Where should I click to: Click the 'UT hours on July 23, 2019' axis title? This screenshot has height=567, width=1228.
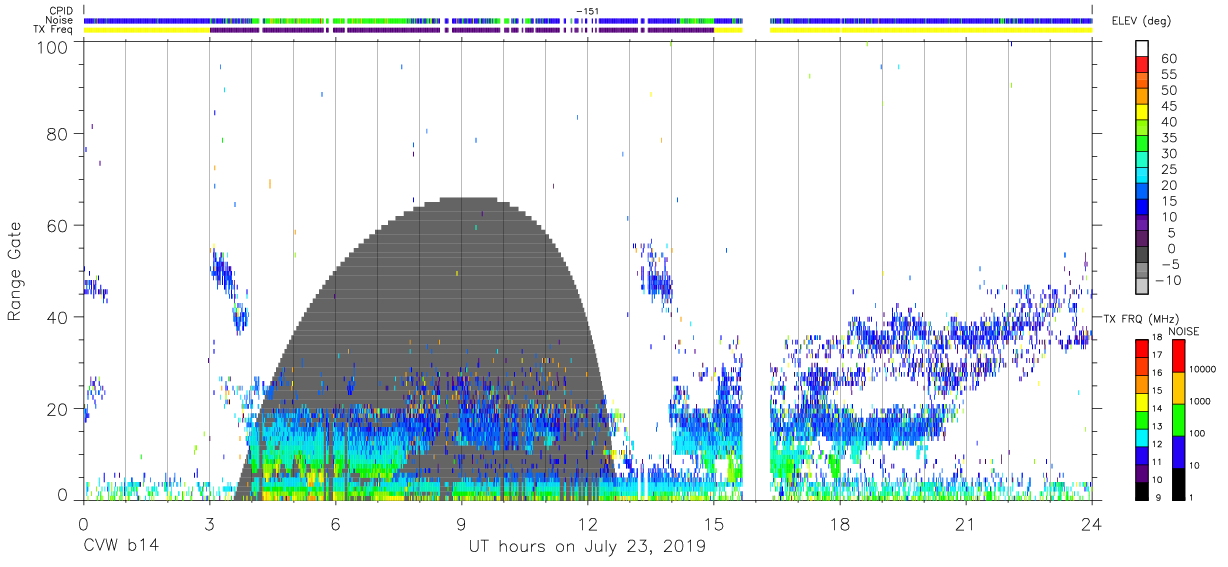tap(587, 546)
